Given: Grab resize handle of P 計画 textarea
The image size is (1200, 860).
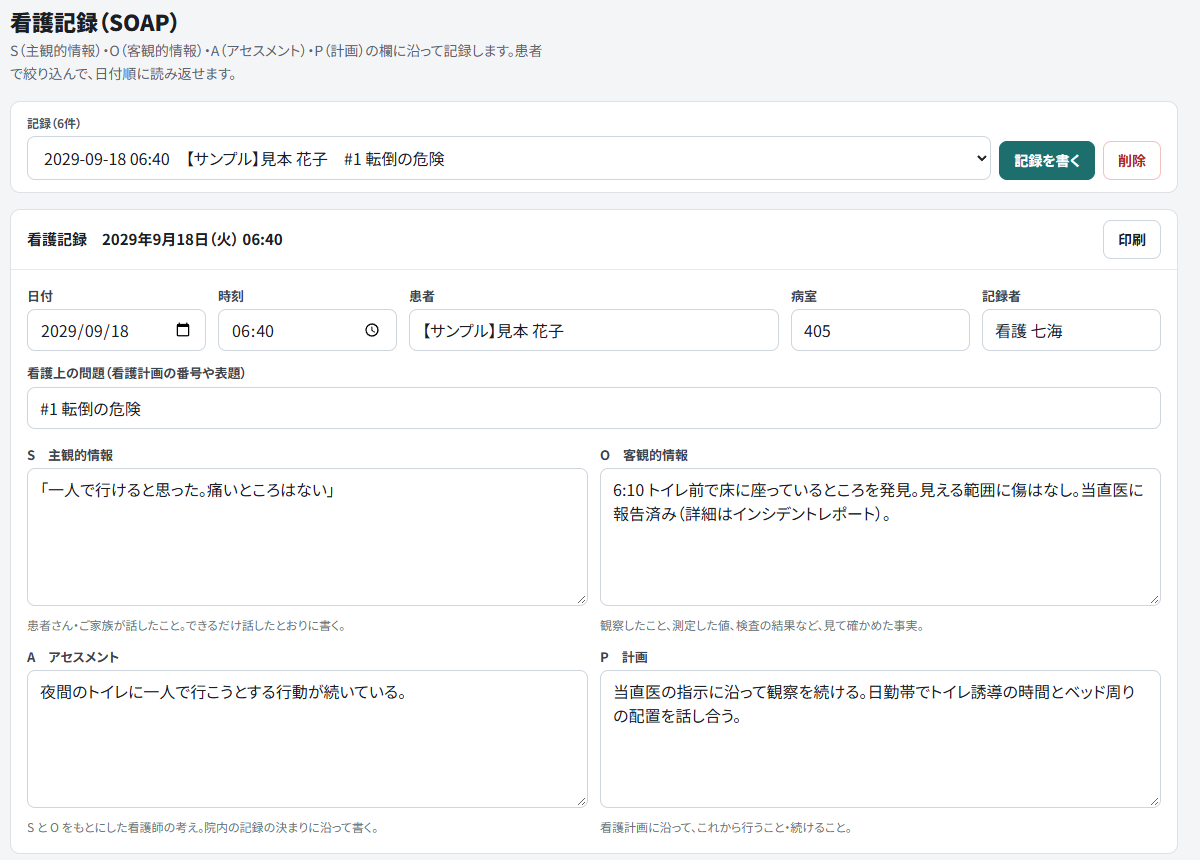Looking at the screenshot, I should coord(1154,801).
